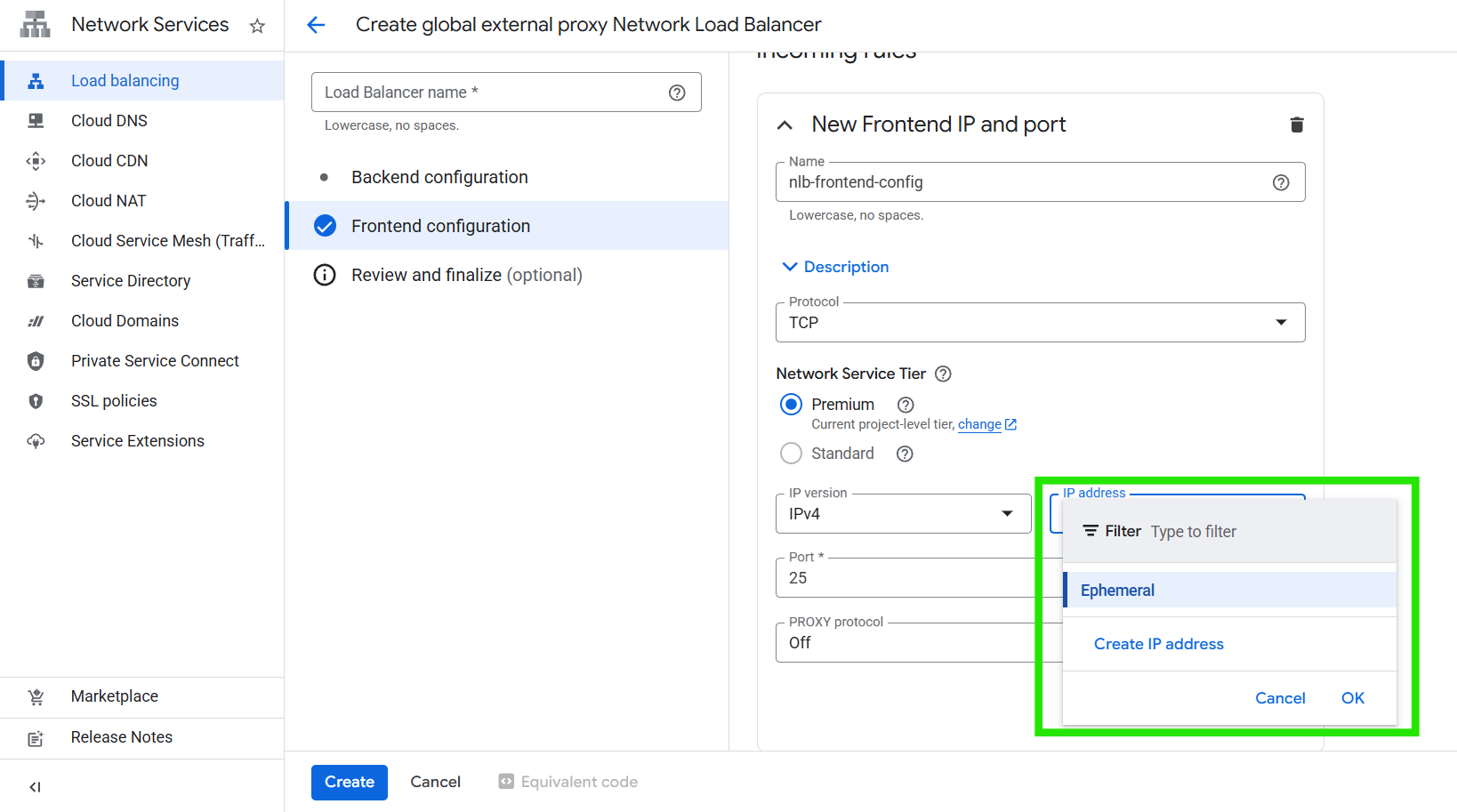Open the Protocol TCP dropdown

[x=1040, y=323]
